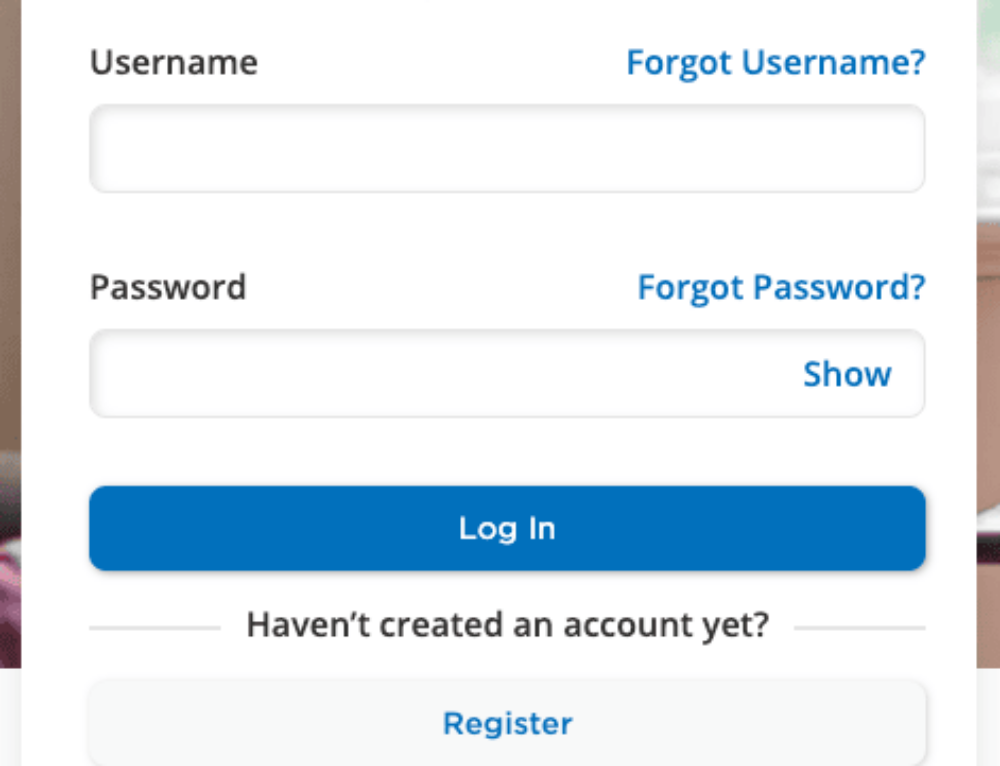Create a new account via Register
1000x766 pixels.
click(x=507, y=723)
